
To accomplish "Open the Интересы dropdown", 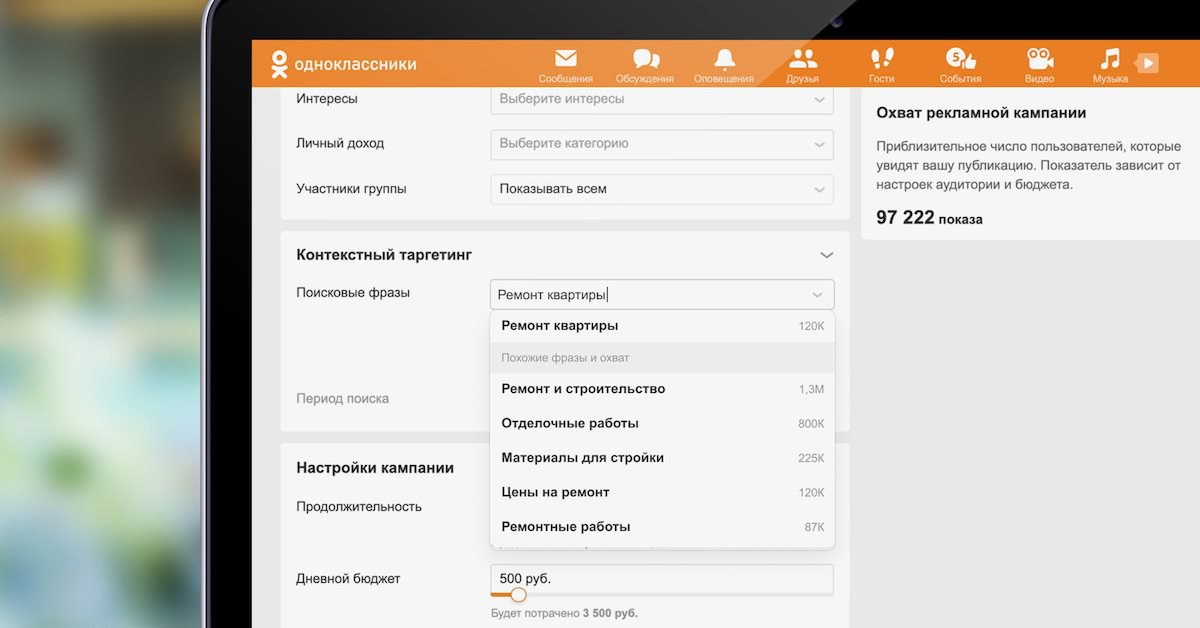I will [662, 100].
